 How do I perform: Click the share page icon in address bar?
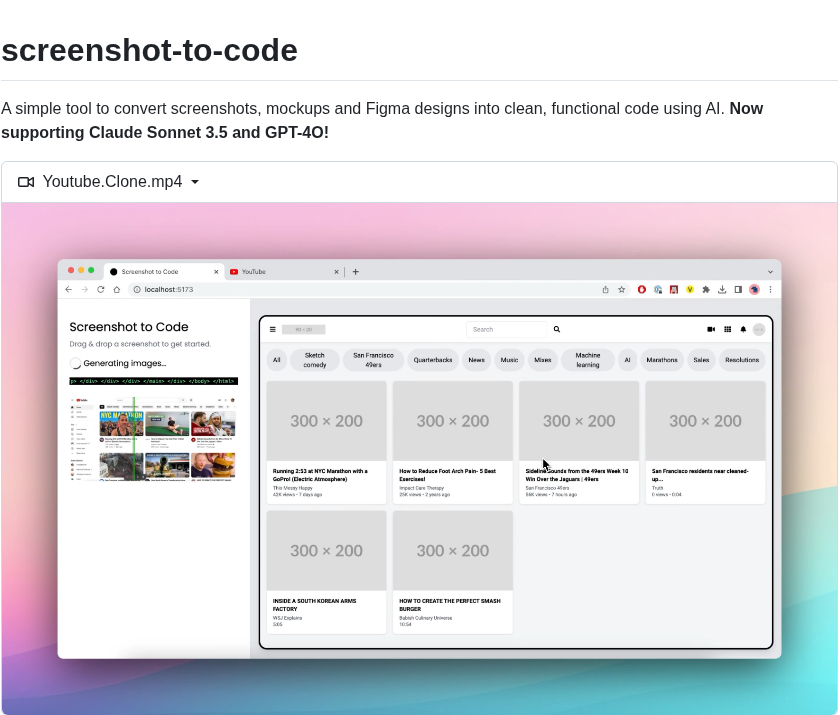pos(605,289)
